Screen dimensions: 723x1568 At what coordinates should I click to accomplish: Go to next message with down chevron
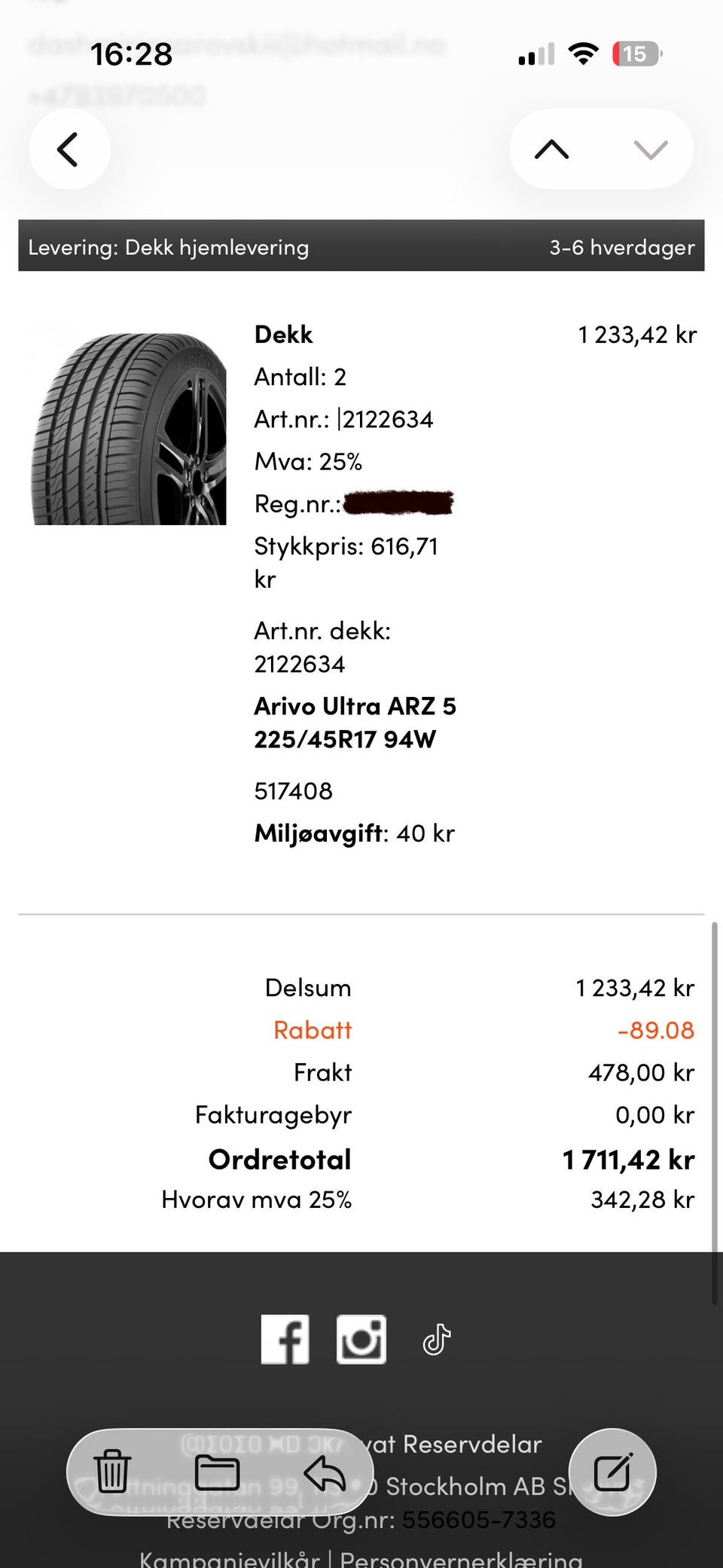(x=651, y=149)
